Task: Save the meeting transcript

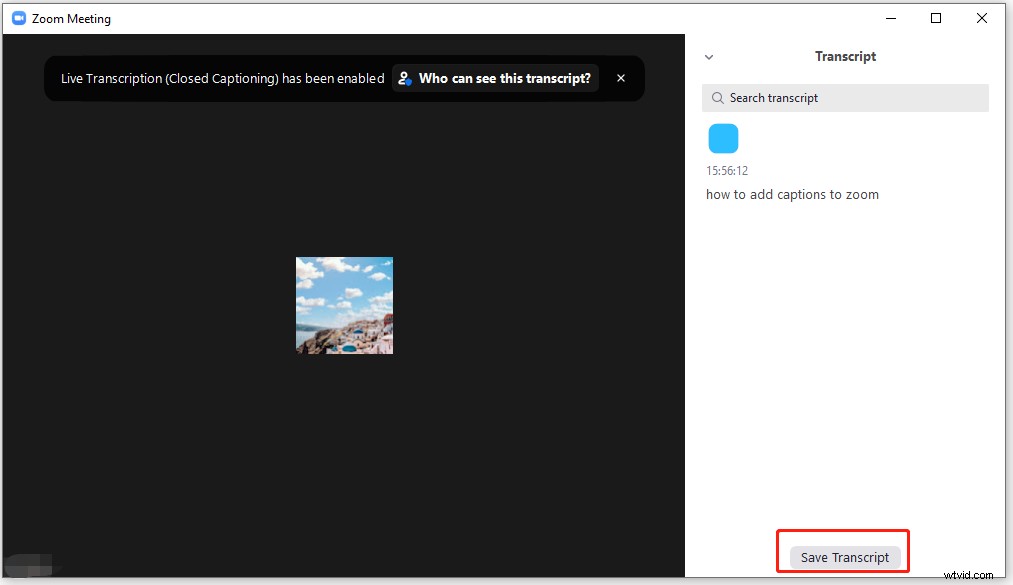Action: (x=843, y=556)
